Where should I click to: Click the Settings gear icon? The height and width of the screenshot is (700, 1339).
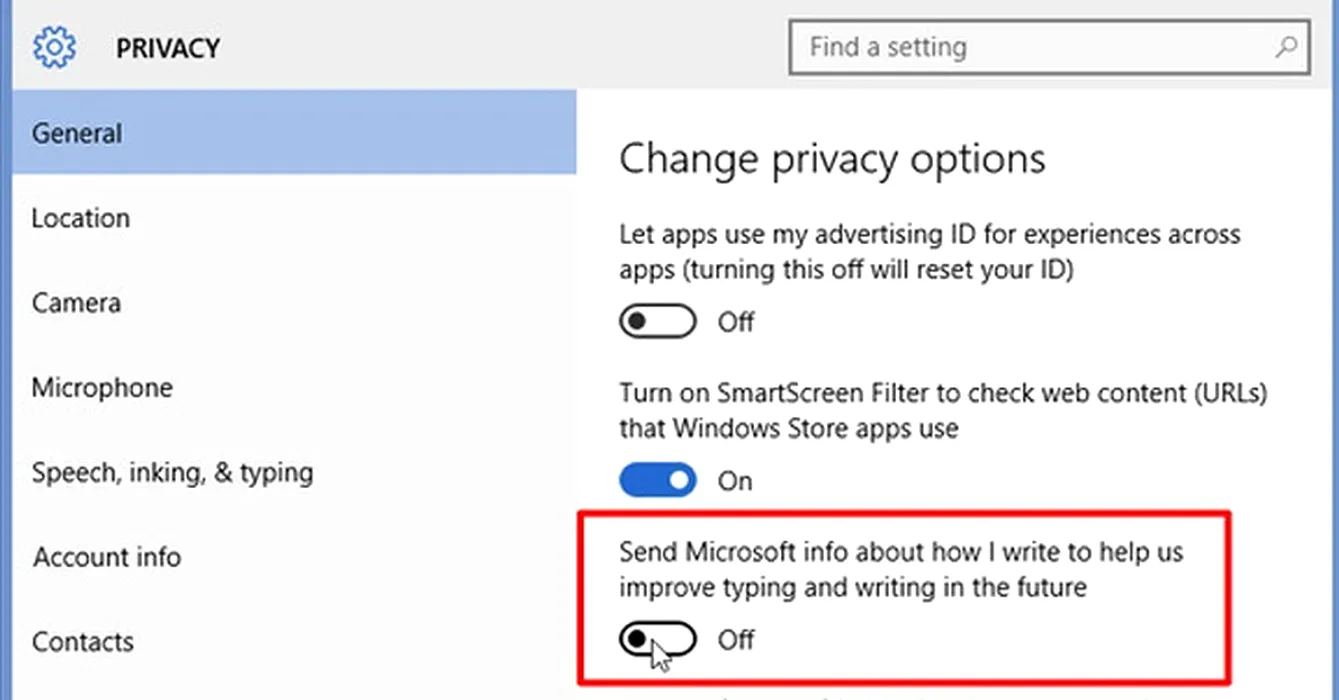pyautogui.click(x=54, y=47)
